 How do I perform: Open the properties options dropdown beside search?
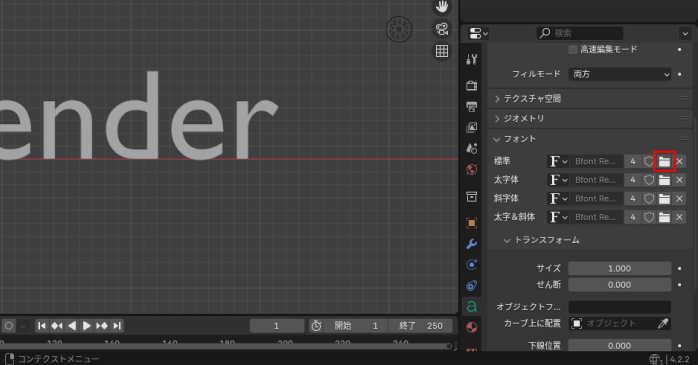(685, 33)
